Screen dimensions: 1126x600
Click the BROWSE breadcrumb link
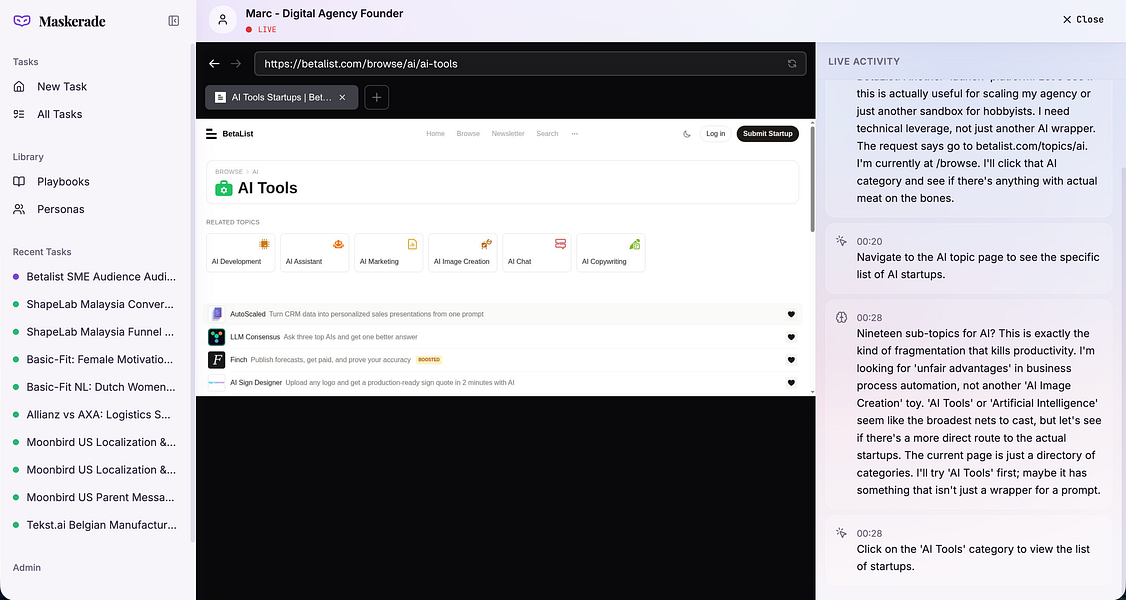228,172
